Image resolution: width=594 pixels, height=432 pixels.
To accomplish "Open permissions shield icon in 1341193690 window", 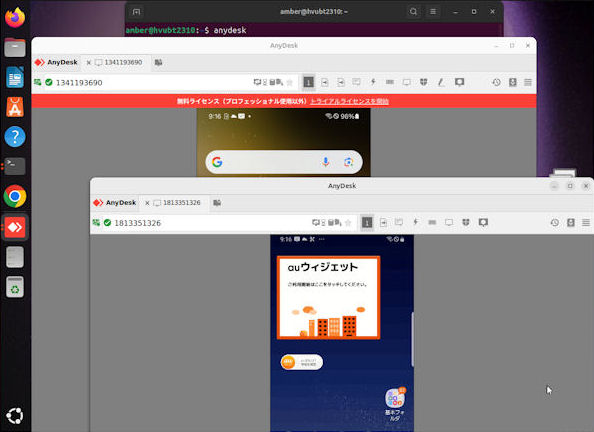I will [x=424, y=82].
